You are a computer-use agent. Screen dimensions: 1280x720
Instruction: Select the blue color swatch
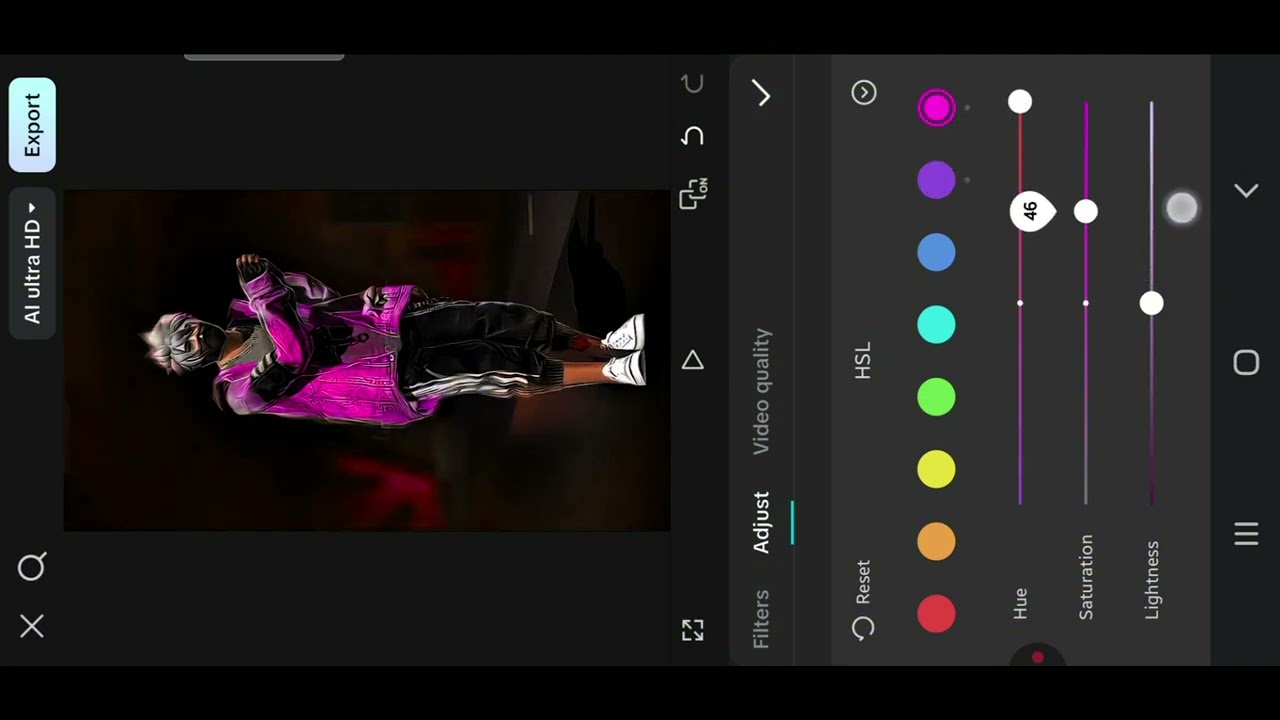tap(937, 252)
